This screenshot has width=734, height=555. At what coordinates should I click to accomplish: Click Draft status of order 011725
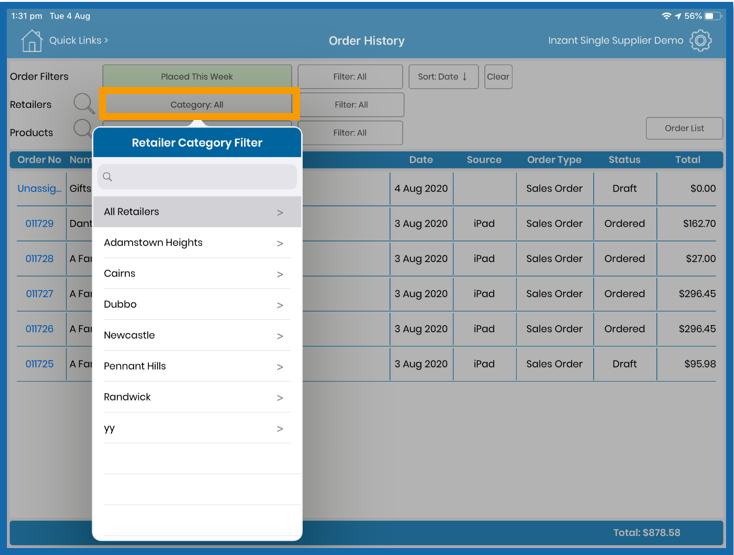tap(624, 364)
